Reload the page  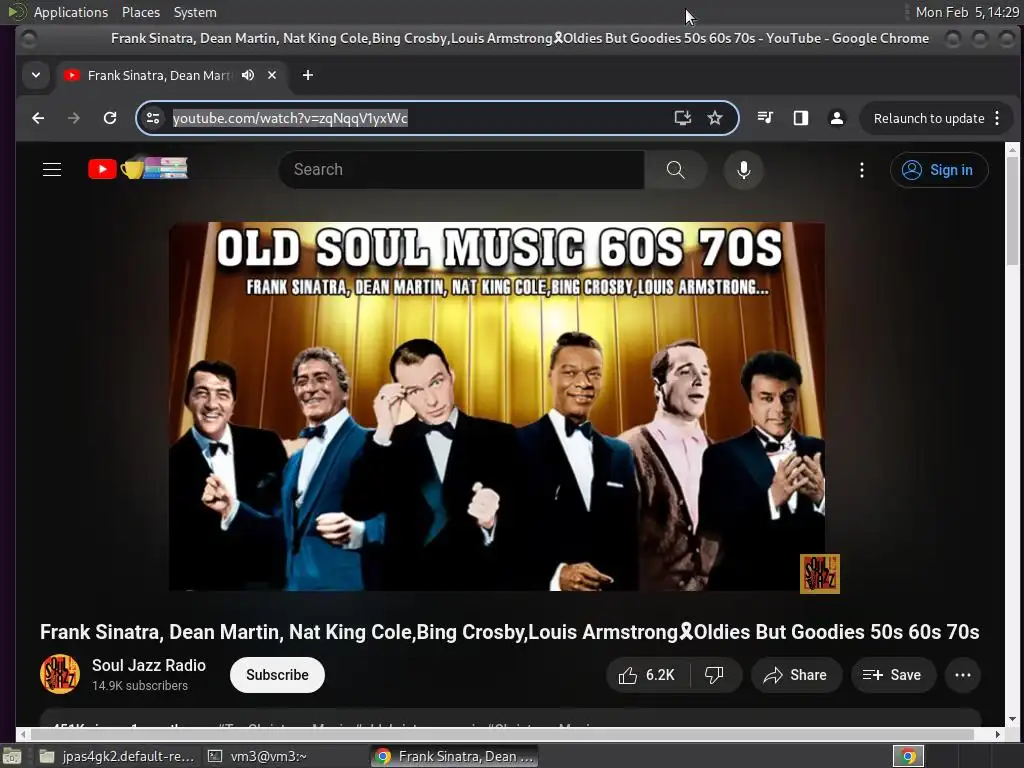tap(110, 118)
